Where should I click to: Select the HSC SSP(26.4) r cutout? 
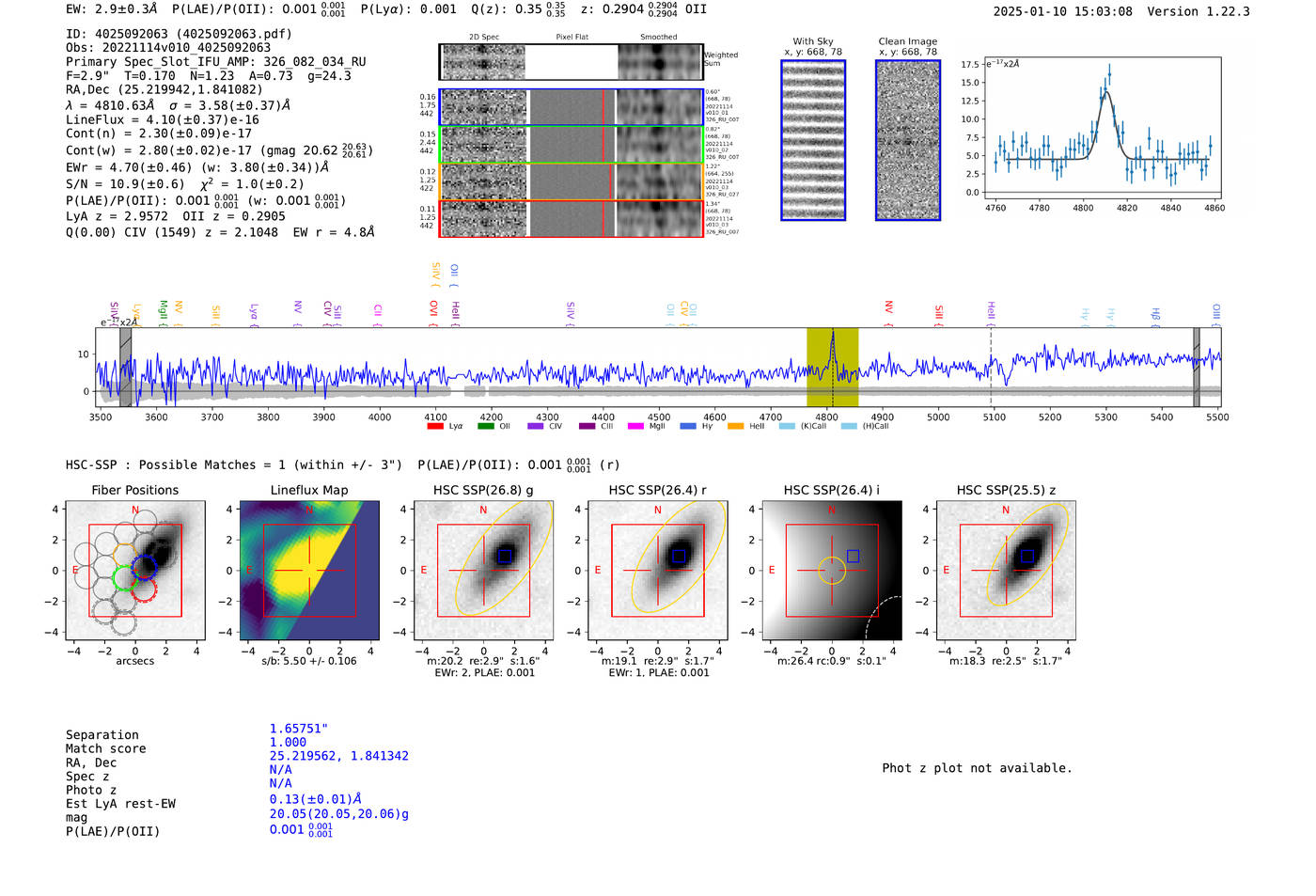pyautogui.click(x=658, y=571)
